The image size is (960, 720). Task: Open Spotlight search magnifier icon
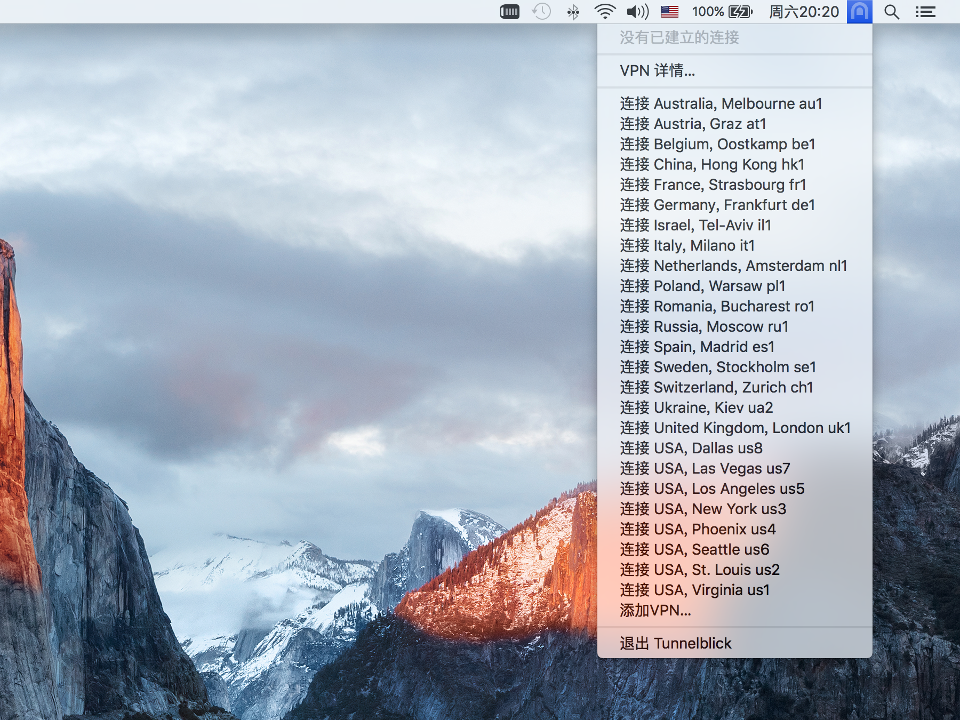point(891,12)
